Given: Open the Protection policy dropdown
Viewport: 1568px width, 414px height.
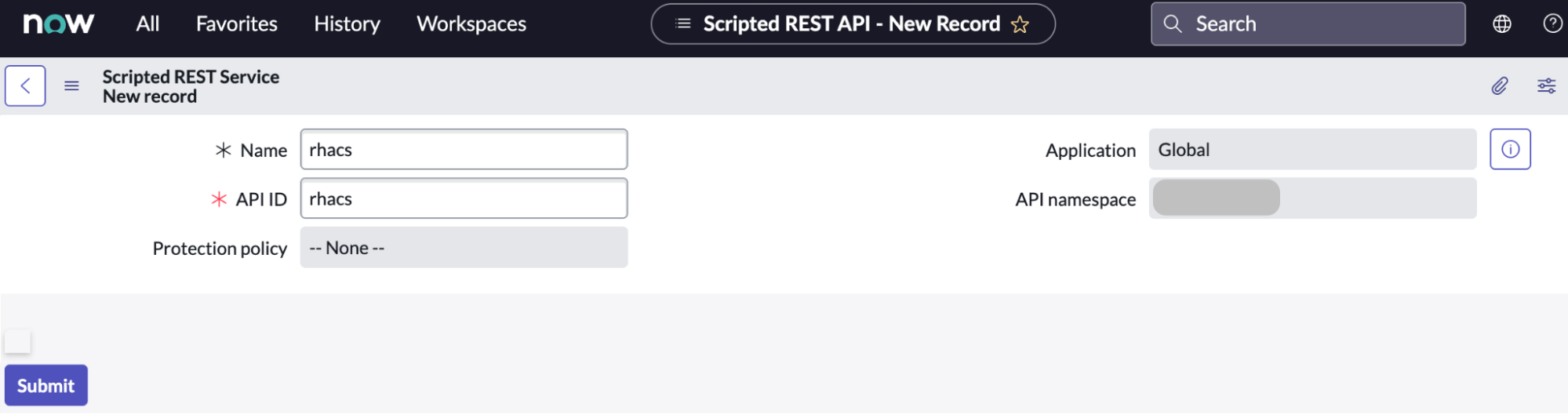Looking at the screenshot, I should tap(464, 248).
